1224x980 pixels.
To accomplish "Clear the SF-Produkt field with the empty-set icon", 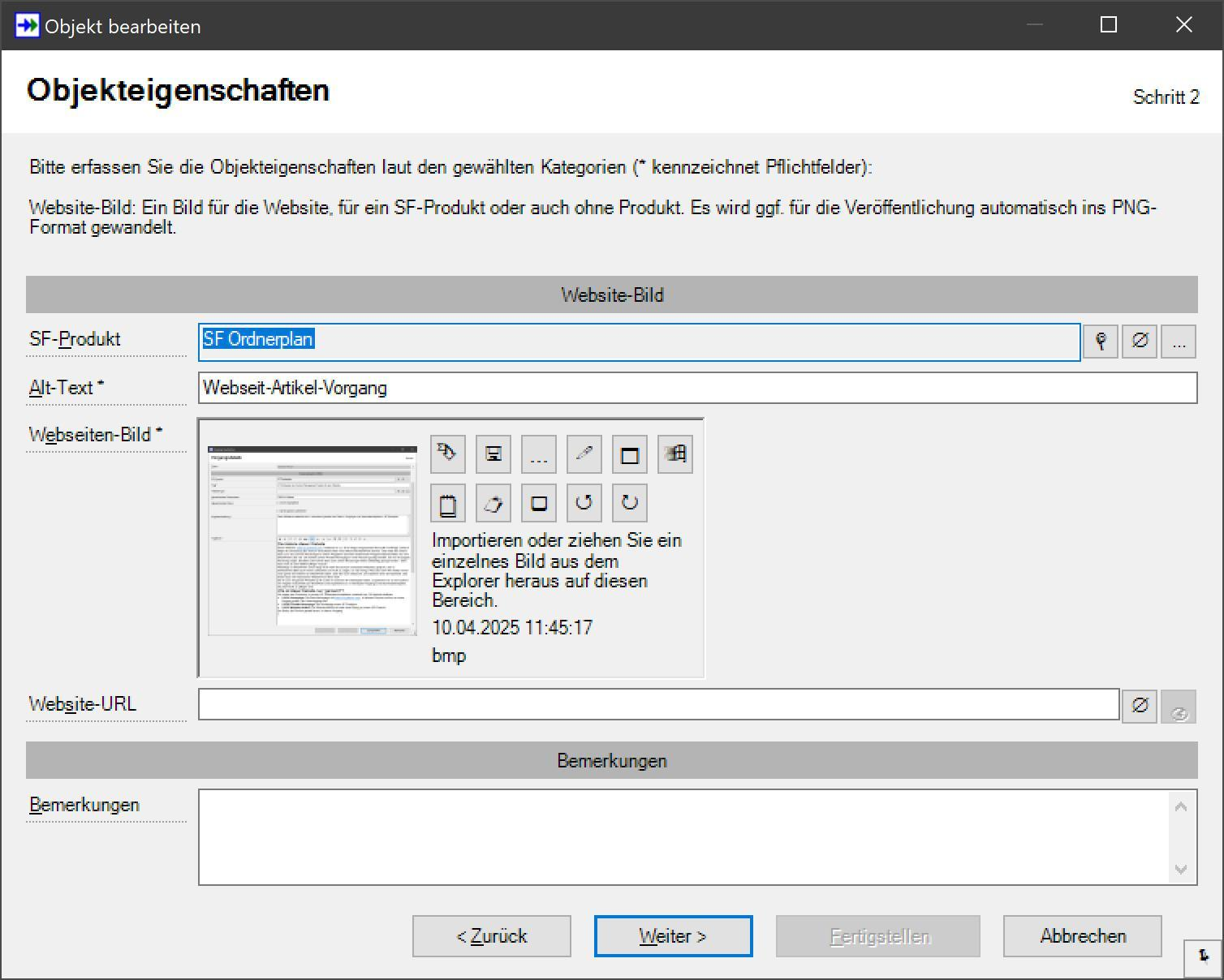I will (1140, 342).
